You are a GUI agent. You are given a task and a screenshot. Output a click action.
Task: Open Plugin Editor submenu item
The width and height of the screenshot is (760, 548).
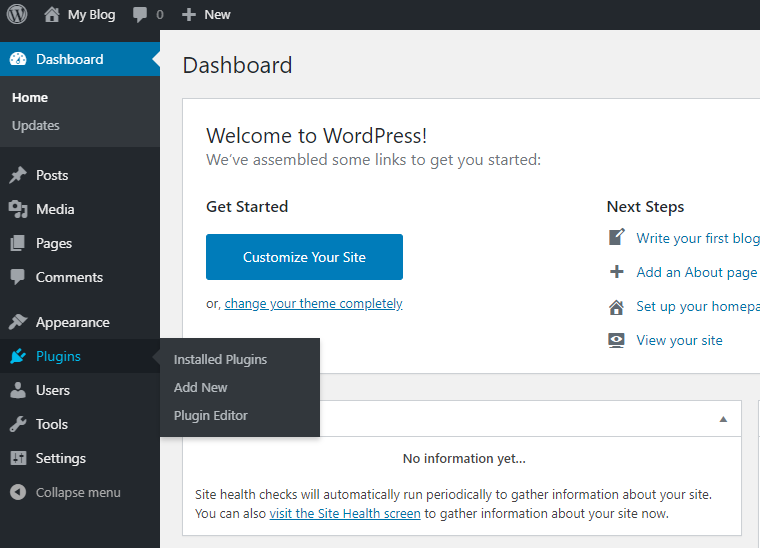coord(211,415)
